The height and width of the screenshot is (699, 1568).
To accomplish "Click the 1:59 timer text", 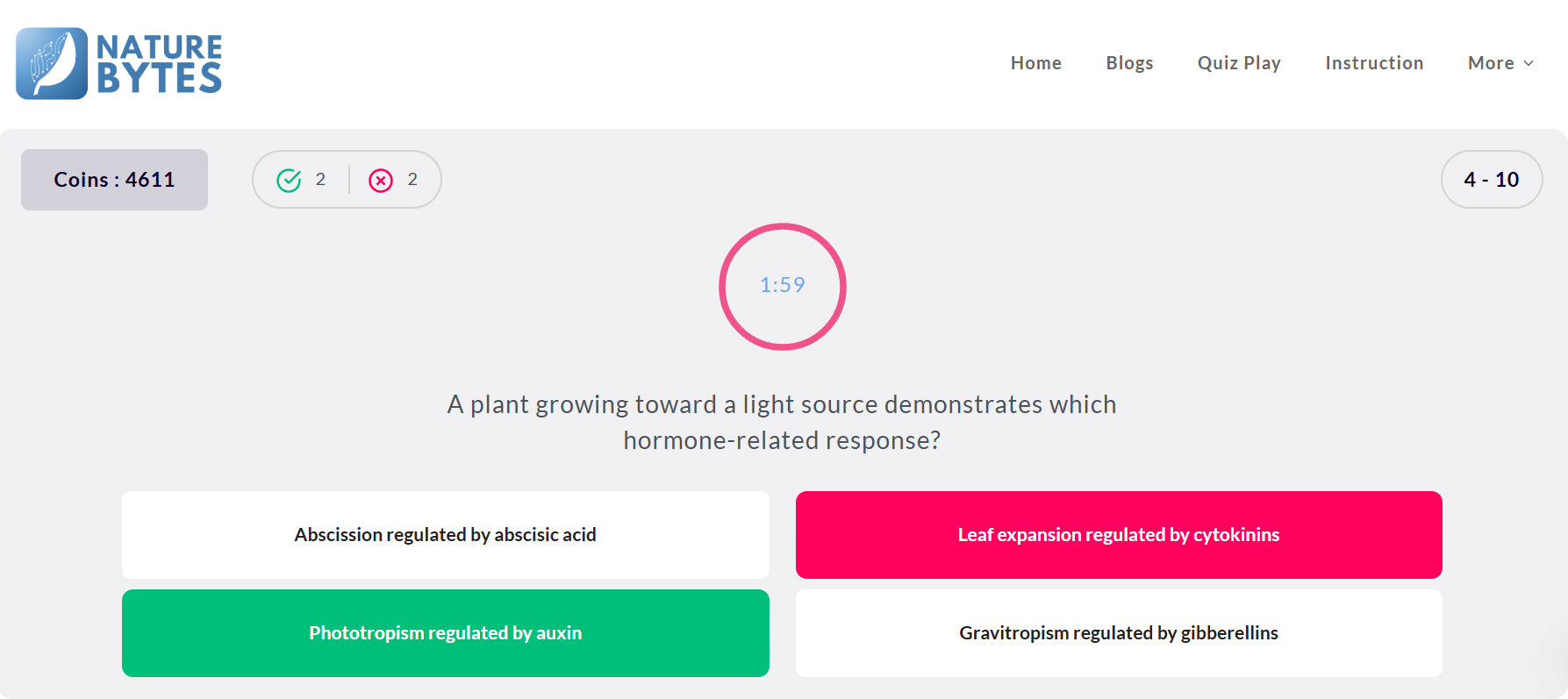I will point(783,285).
